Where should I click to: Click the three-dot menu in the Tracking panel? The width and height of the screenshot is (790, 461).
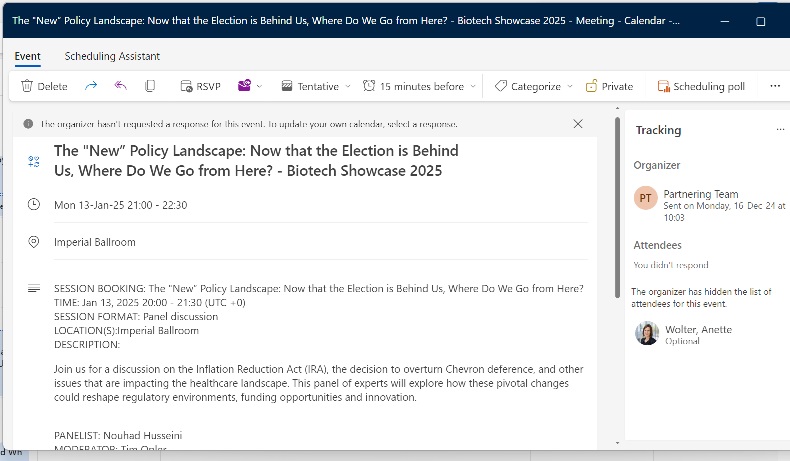pyautogui.click(x=780, y=130)
